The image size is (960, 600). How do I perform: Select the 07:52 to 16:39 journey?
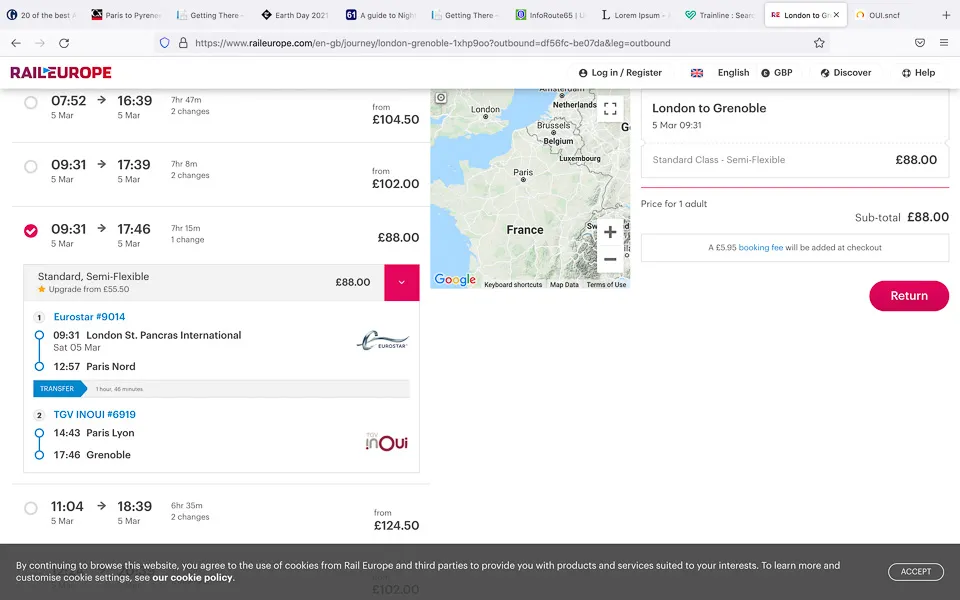pyautogui.click(x=31, y=102)
